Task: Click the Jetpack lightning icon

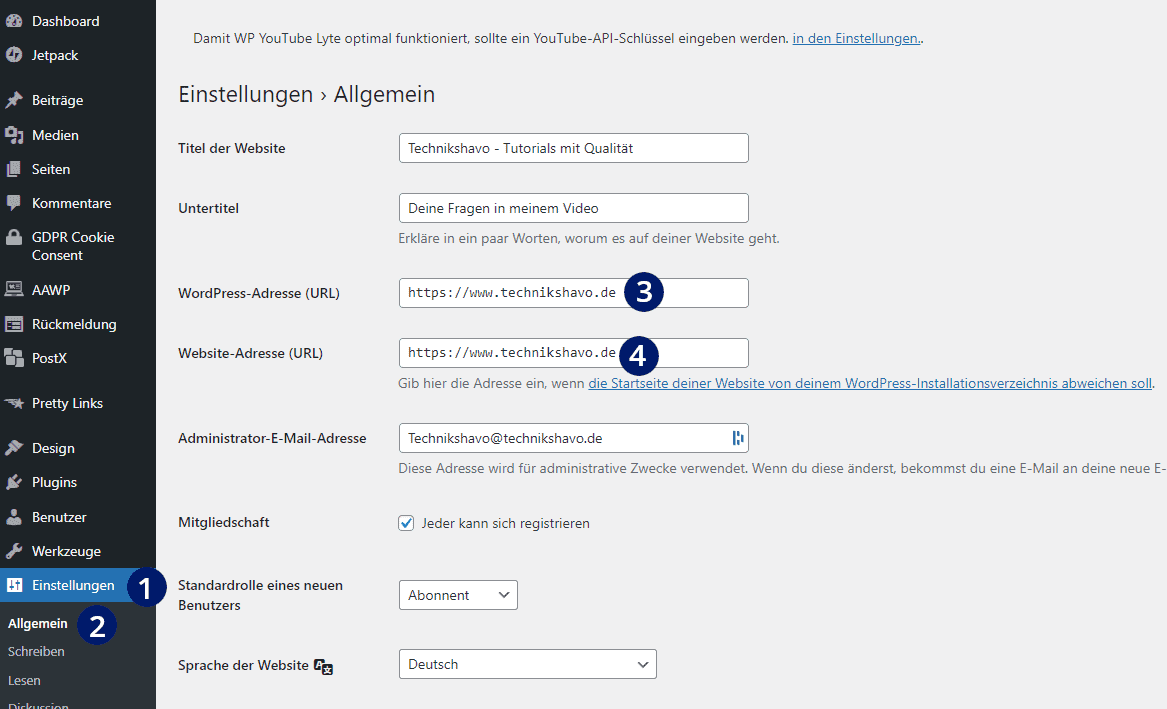Action: [x=14, y=55]
